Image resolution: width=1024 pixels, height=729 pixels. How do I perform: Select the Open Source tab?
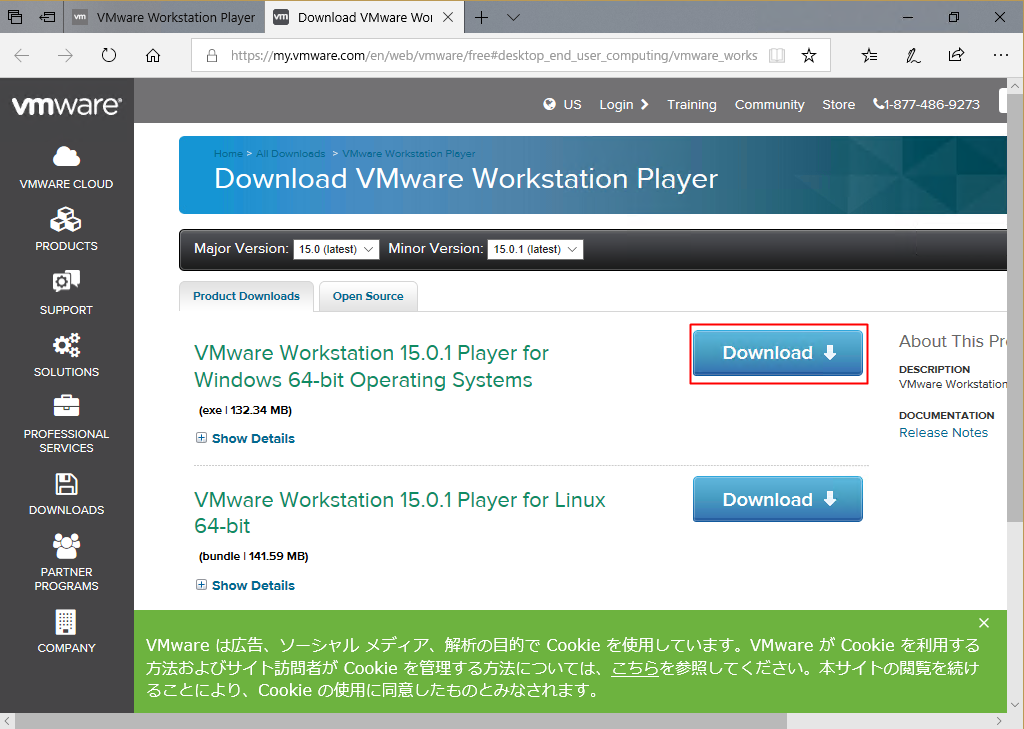(368, 296)
